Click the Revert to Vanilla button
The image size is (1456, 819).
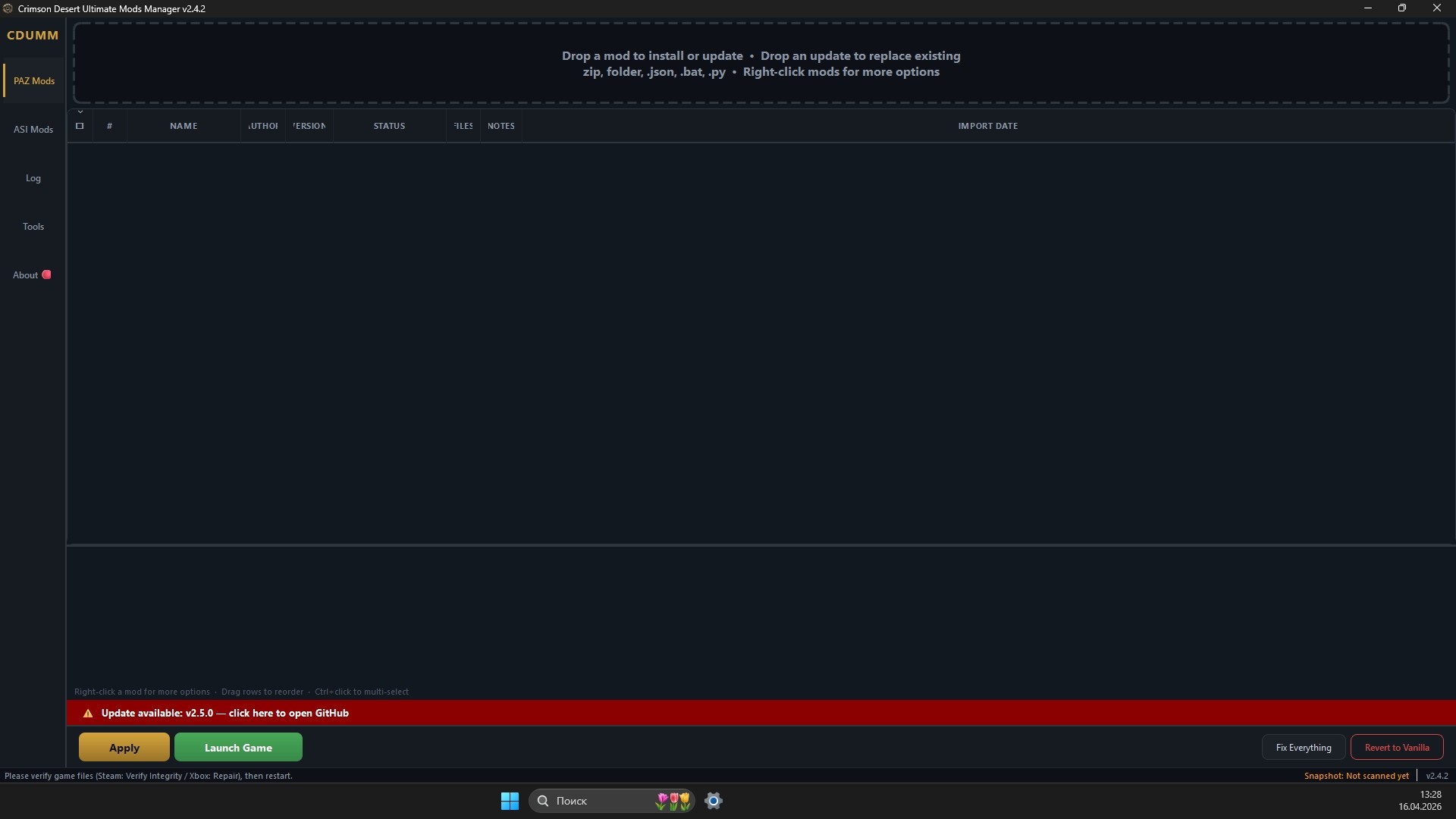[1397, 748]
